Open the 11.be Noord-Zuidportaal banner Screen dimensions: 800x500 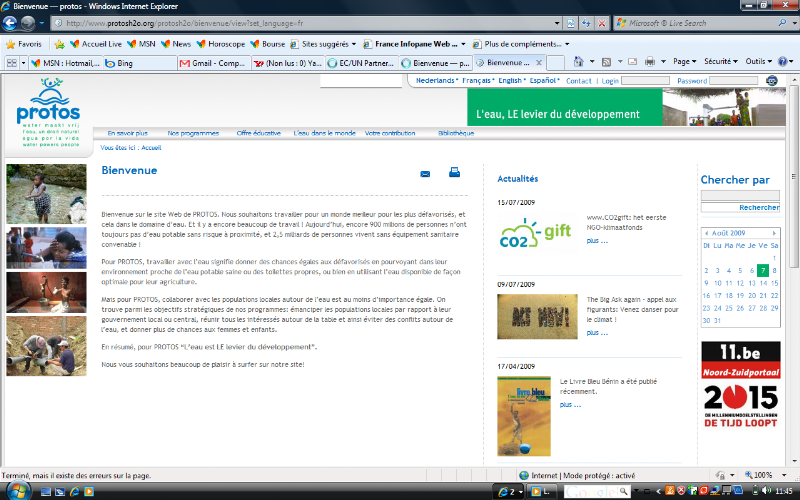point(740,360)
